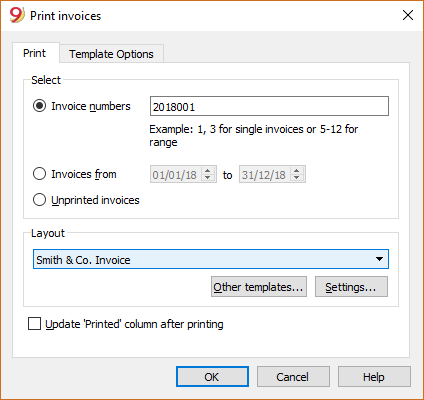Viewport: 424px width, 400px height.
Task: Open Help for this dialog
Action: pyautogui.click(x=374, y=377)
